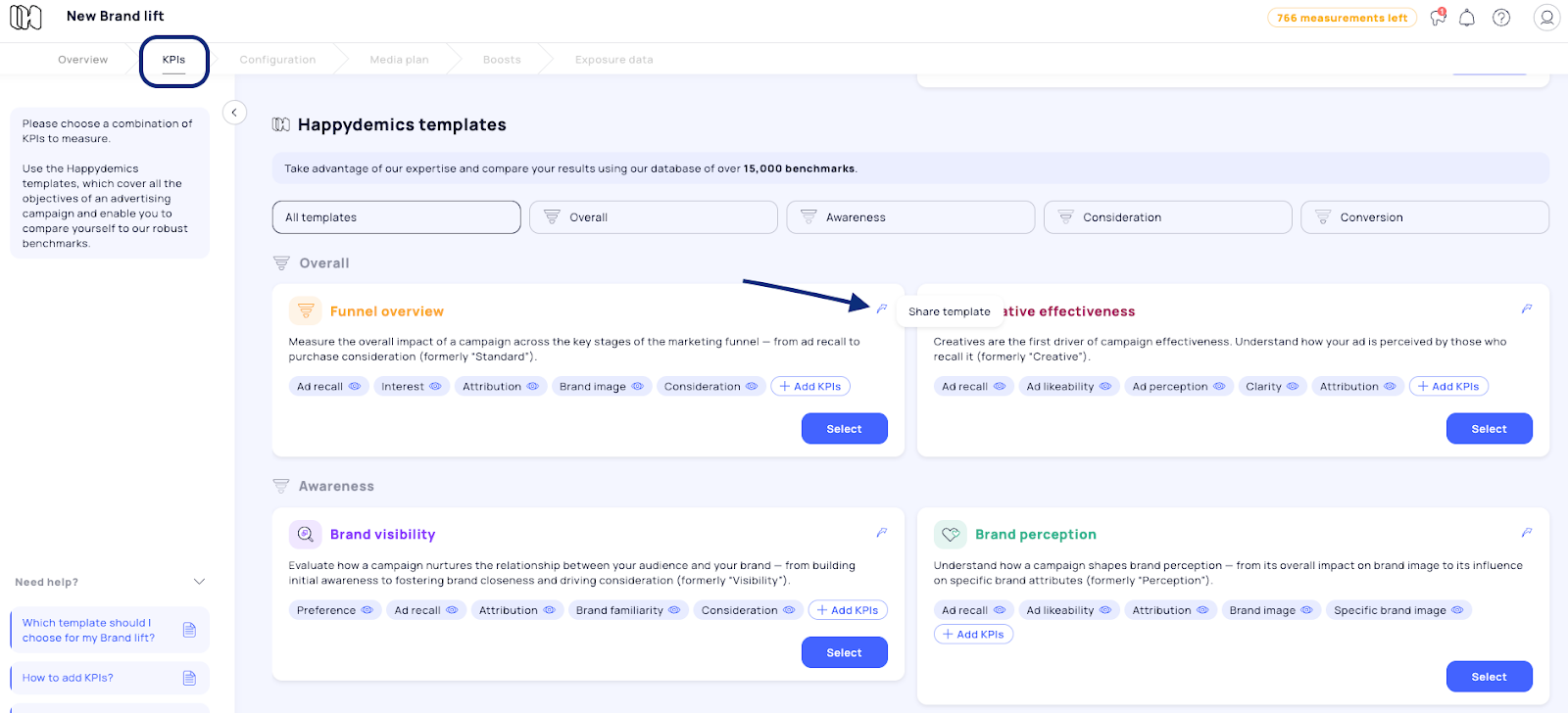
Task: Open the notifications bell
Action: (1467, 18)
